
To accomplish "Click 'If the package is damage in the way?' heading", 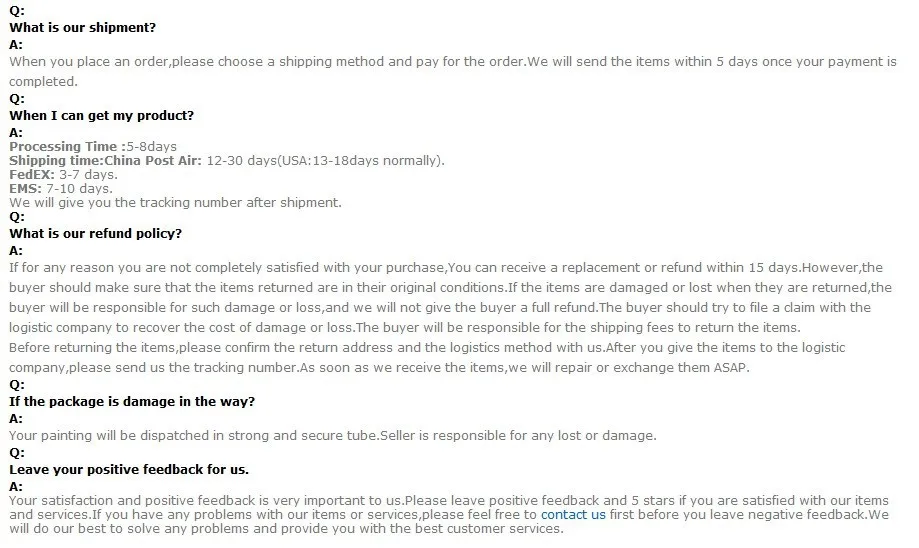I will (132, 401).
